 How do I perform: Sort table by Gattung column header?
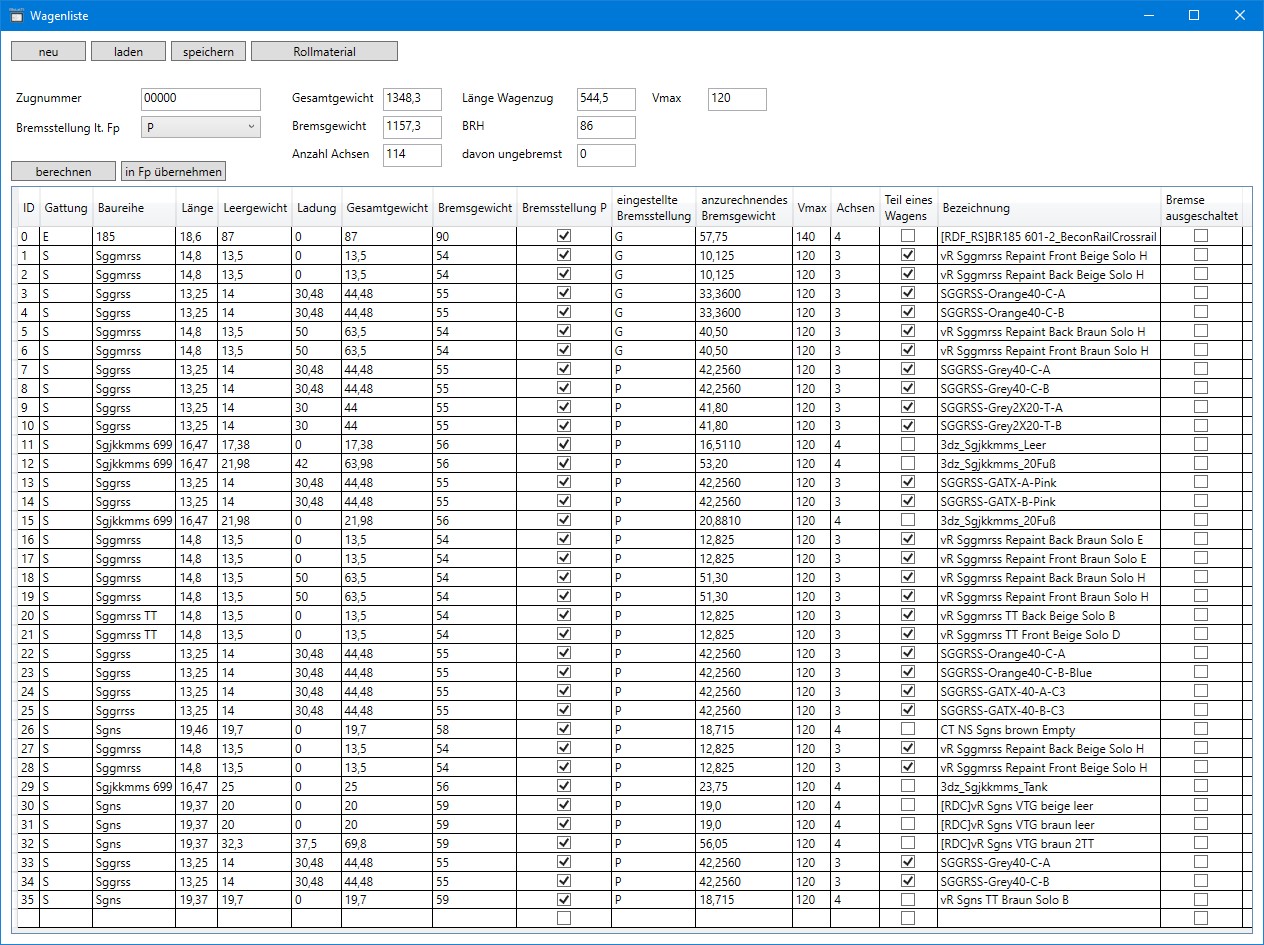coord(66,208)
